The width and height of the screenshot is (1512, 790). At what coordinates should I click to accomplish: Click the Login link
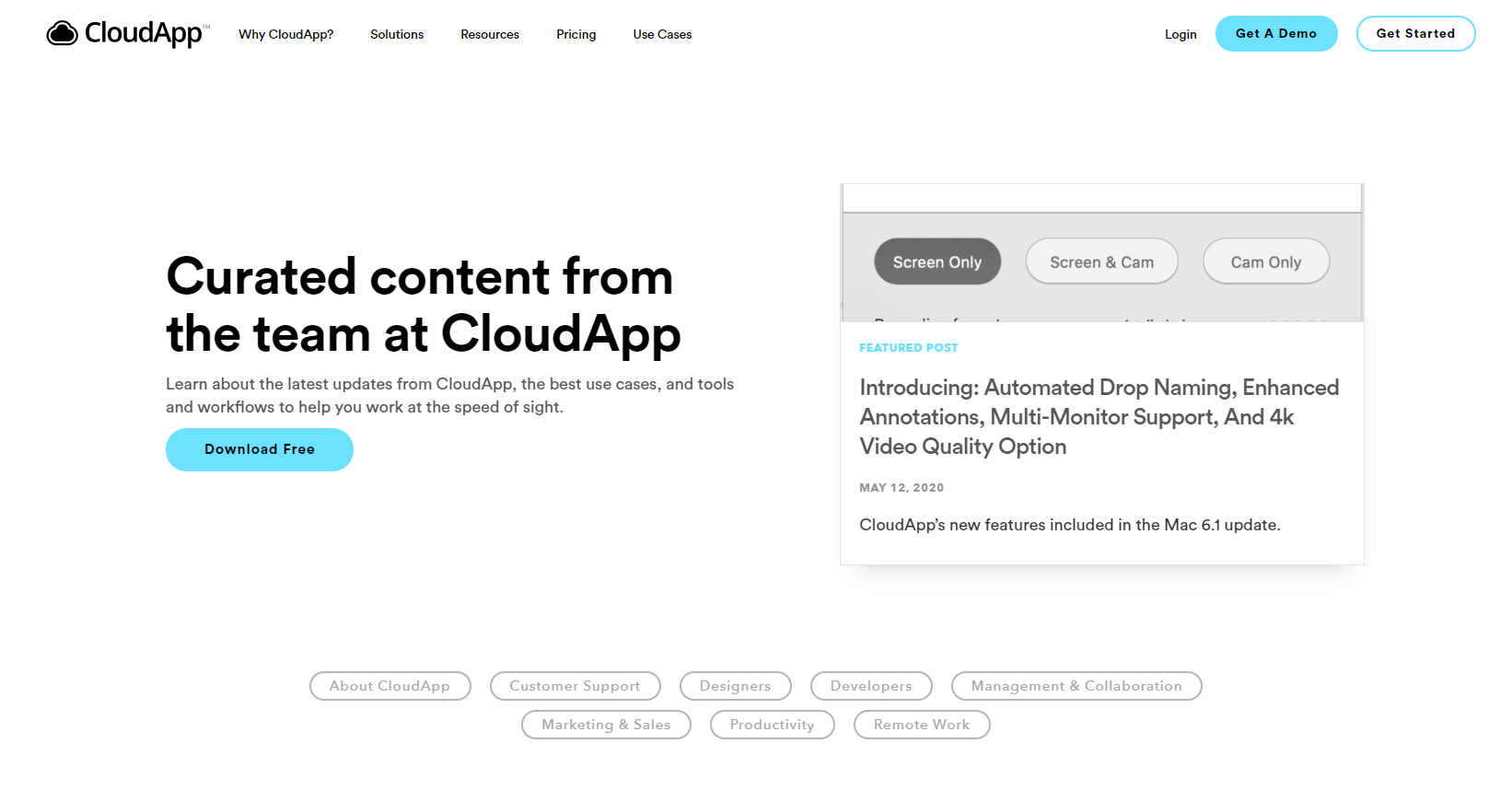point(1181,34)
